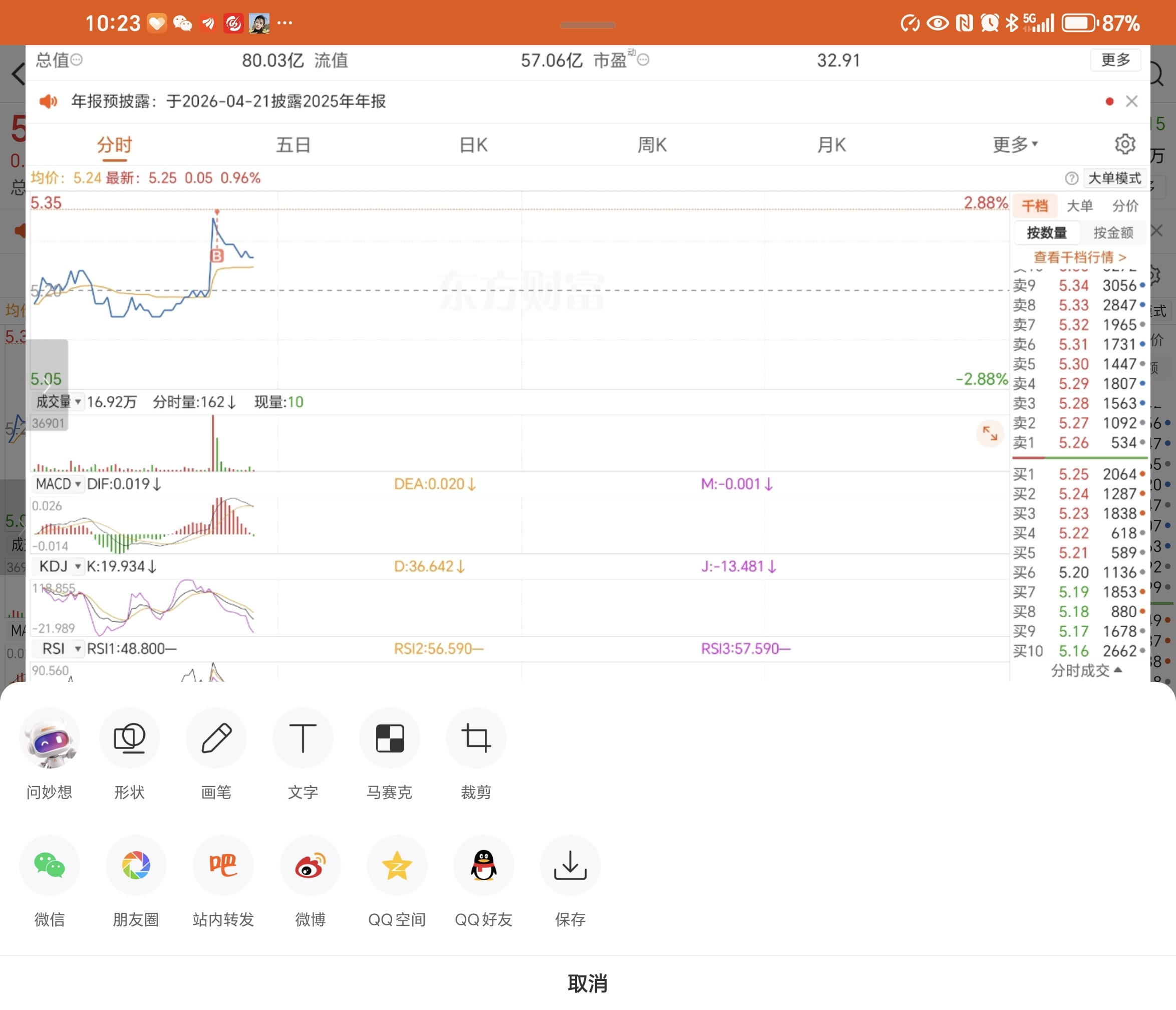Add text with the 文字 tool

tap(303, 738)
